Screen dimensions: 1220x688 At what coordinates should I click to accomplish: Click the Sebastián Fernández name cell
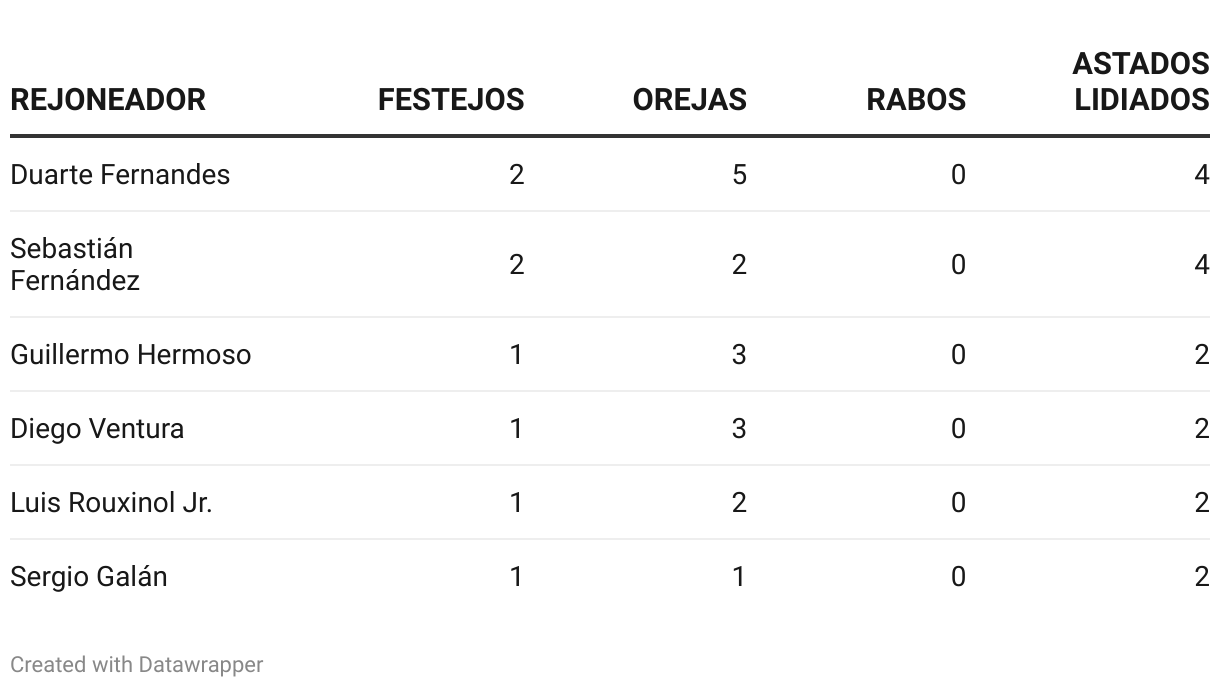pos(75,264)
